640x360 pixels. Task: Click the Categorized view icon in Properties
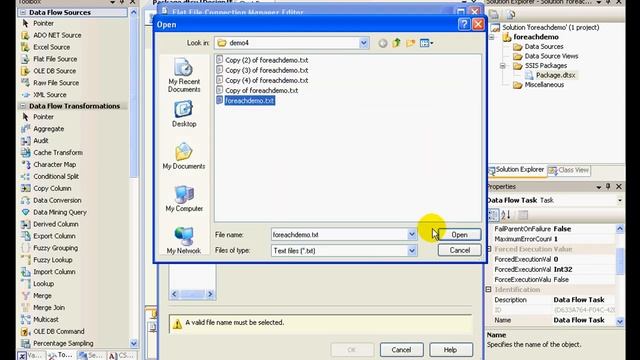[x=493, y=215]
